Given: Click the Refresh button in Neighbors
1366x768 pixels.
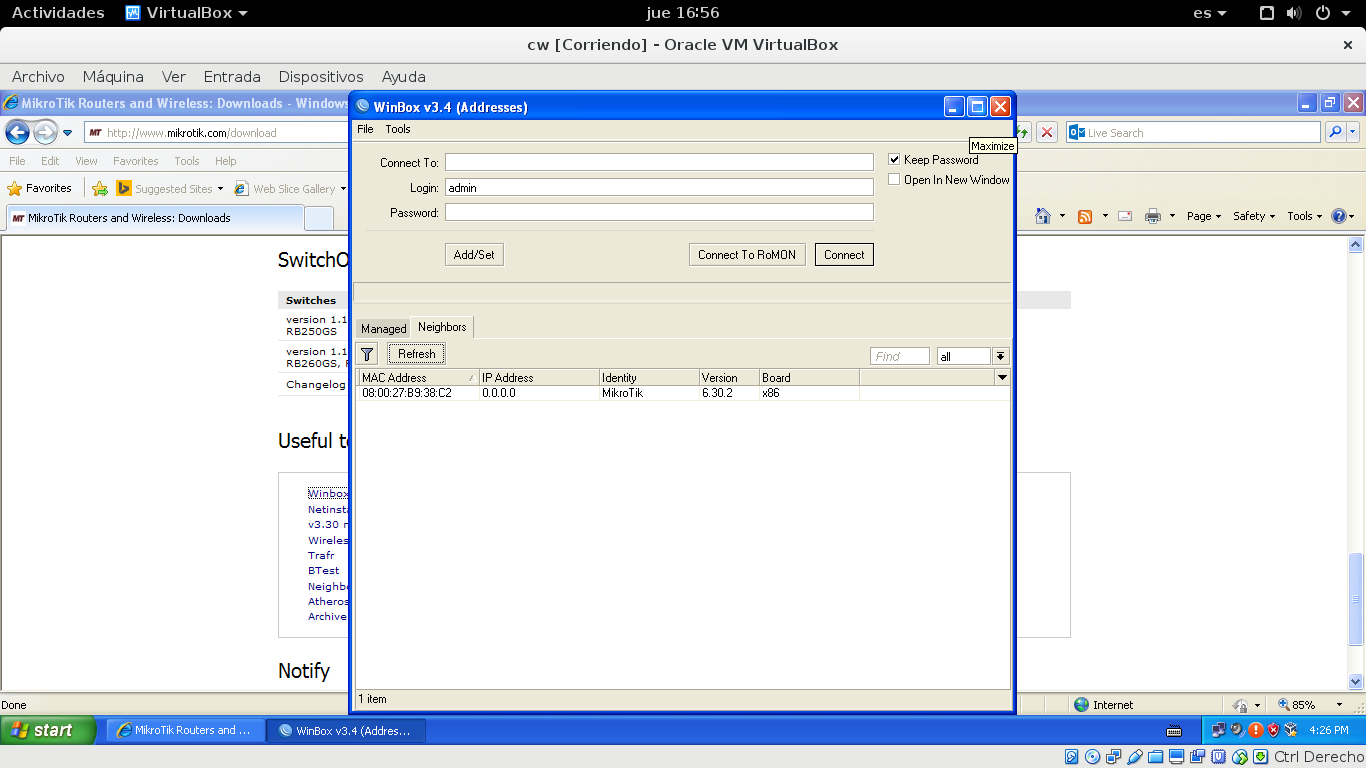Looking at the screenshot, I should coord(417,354).
